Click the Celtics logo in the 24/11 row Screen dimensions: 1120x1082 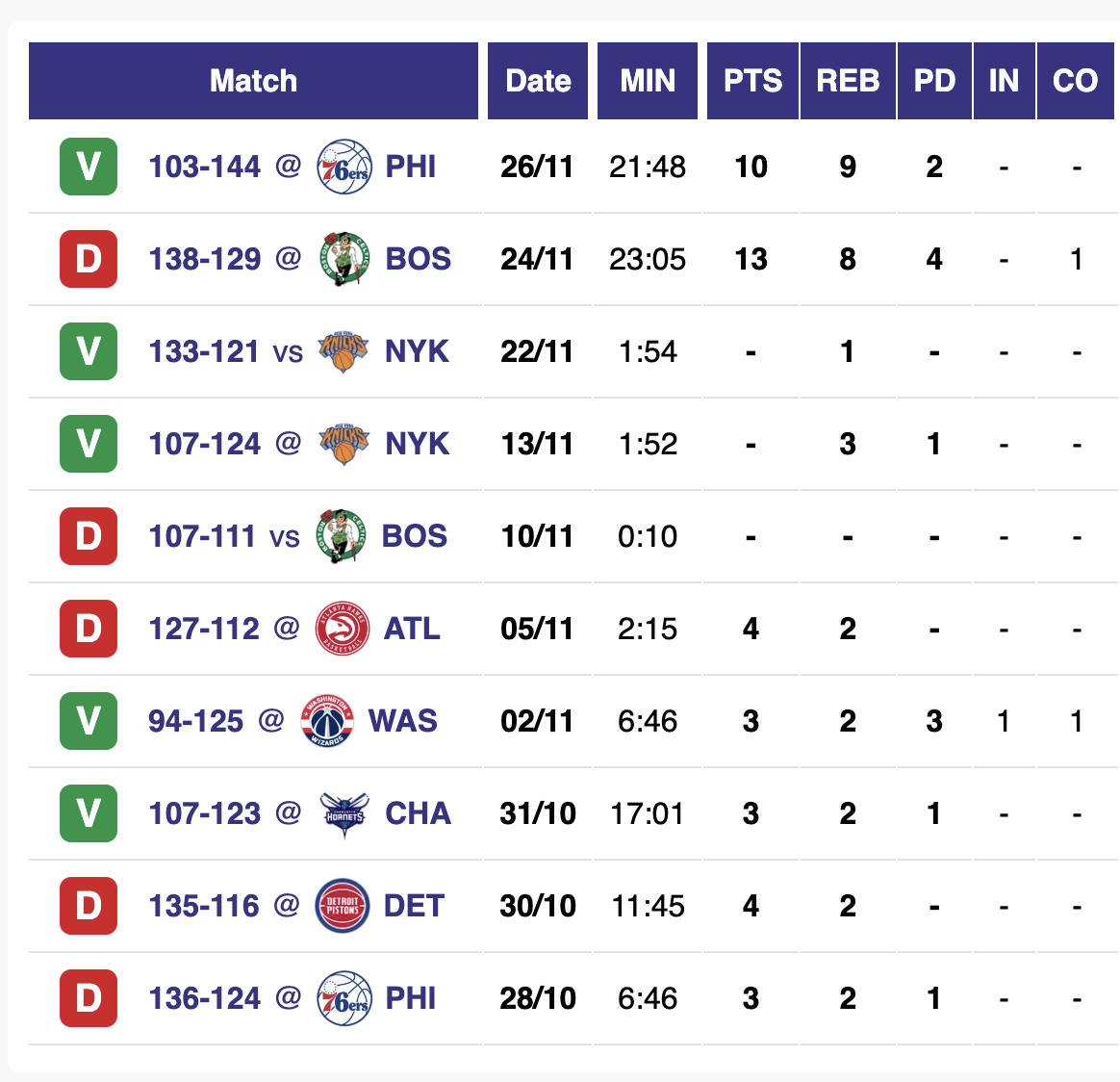pyautogui.click(x=344, y=259)
